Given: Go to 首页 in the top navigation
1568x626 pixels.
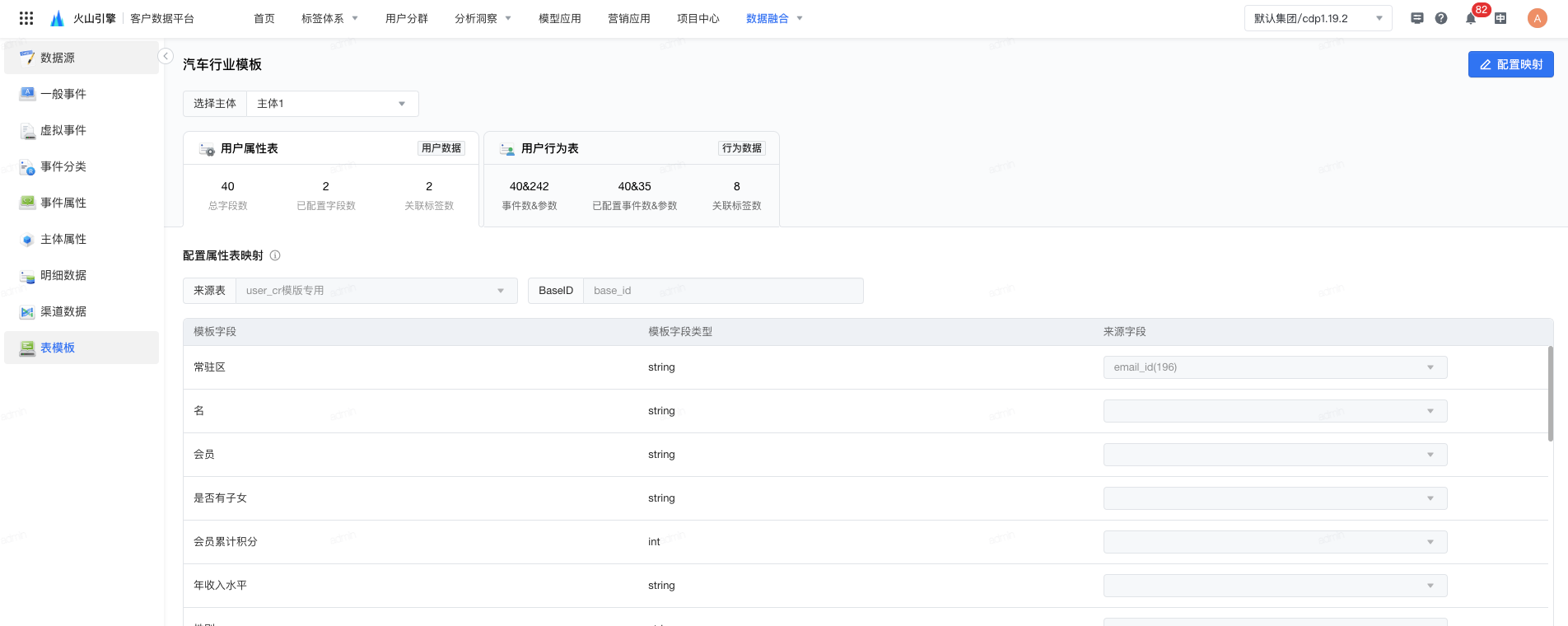Looking at the screenshot, I should [264, 18].
